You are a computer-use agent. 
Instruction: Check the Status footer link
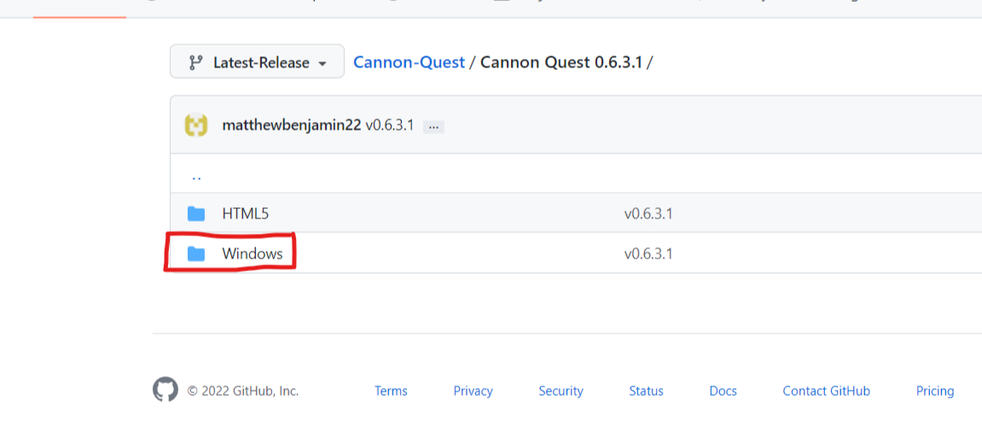tap(646, 391)
